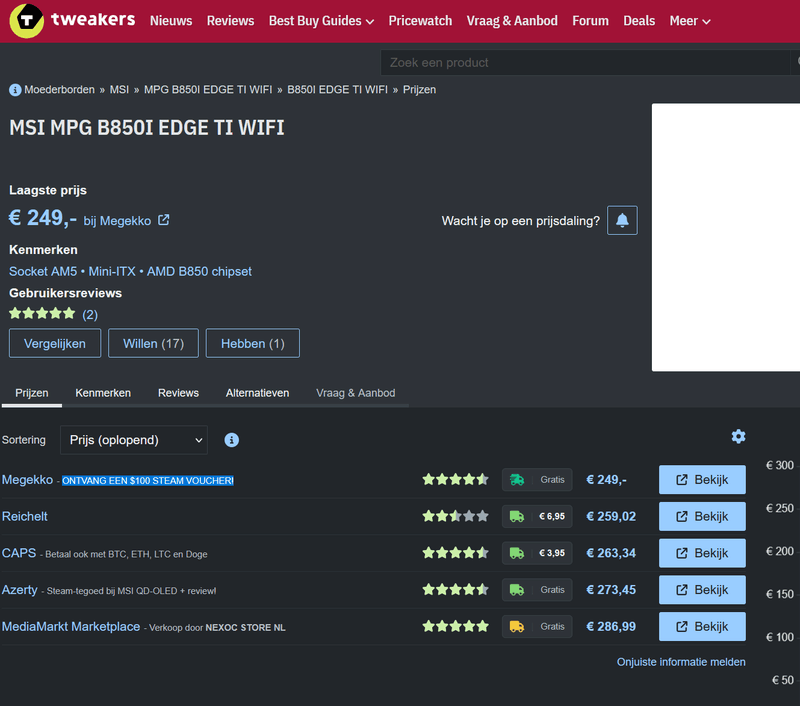800x706 pixels.
Task: Open Reviews in the top navigation
Action: [x=230, y=21]
